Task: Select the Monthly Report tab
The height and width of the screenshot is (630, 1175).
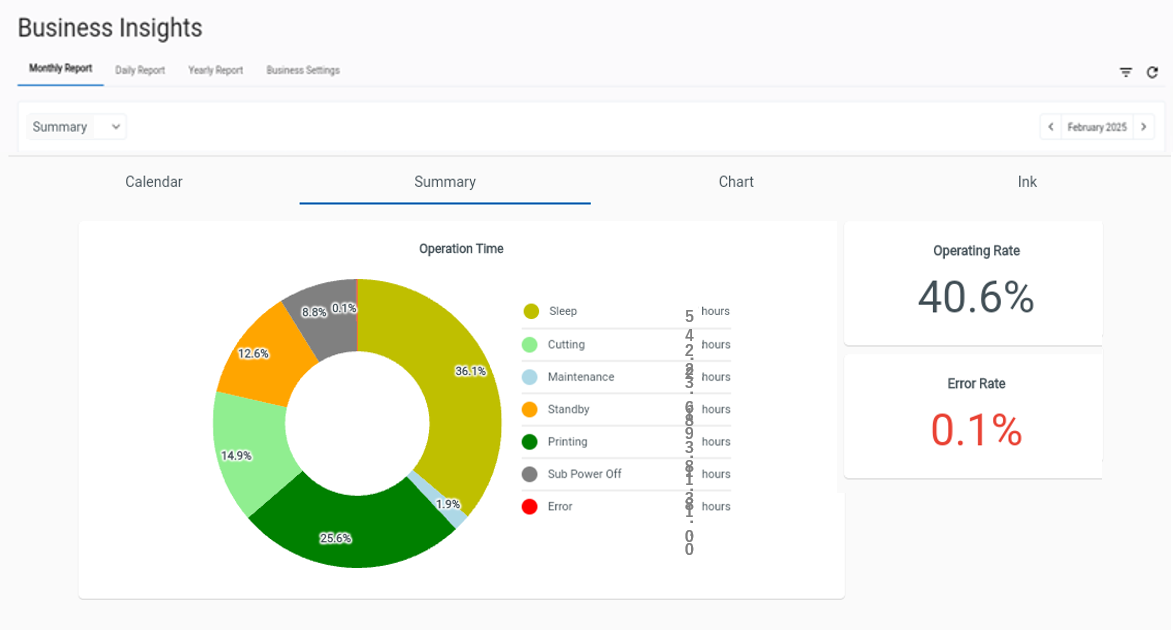Action: point(60,69)
